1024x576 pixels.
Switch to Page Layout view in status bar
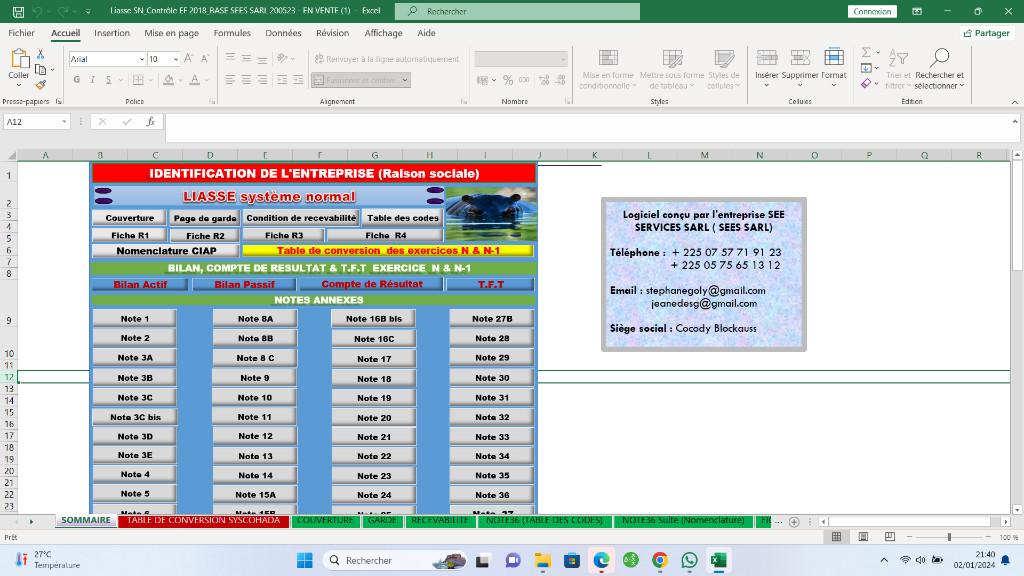[x=863, y=537]
